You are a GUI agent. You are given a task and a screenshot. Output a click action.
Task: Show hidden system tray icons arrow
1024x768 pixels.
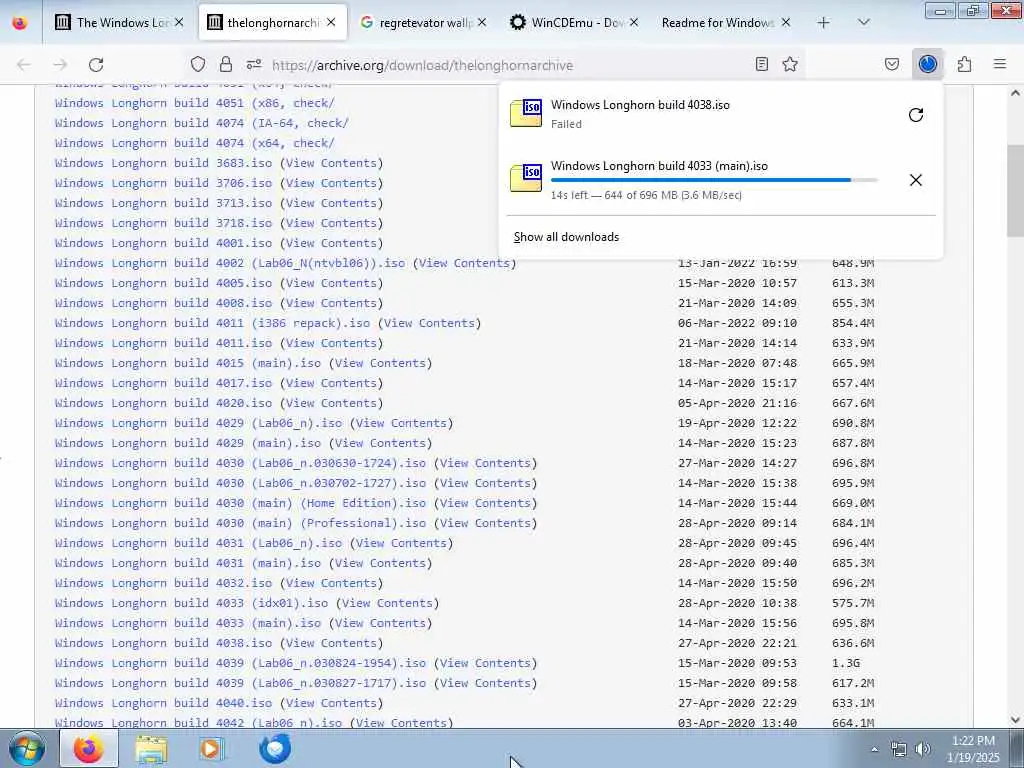click(x=874, y=750)
